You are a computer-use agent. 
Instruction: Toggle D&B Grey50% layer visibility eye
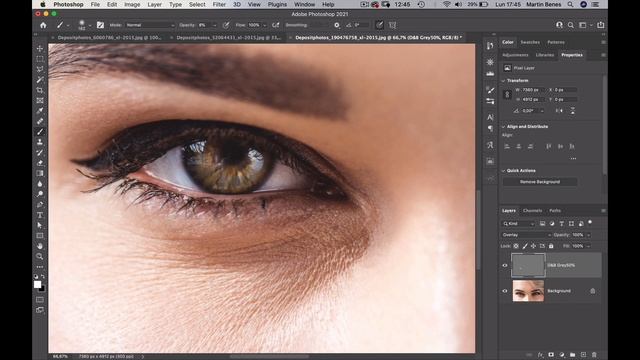(x=505, y=265)
